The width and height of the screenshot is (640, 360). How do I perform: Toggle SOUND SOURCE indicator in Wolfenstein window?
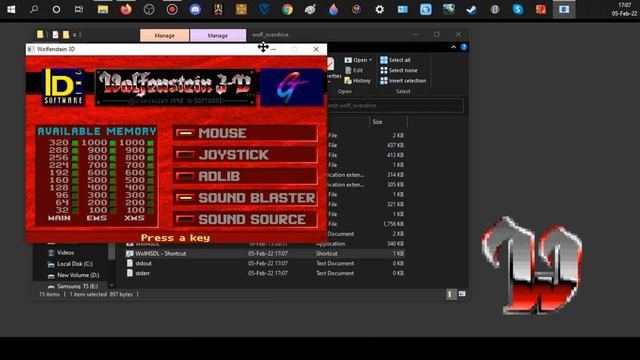coord(185,220)
